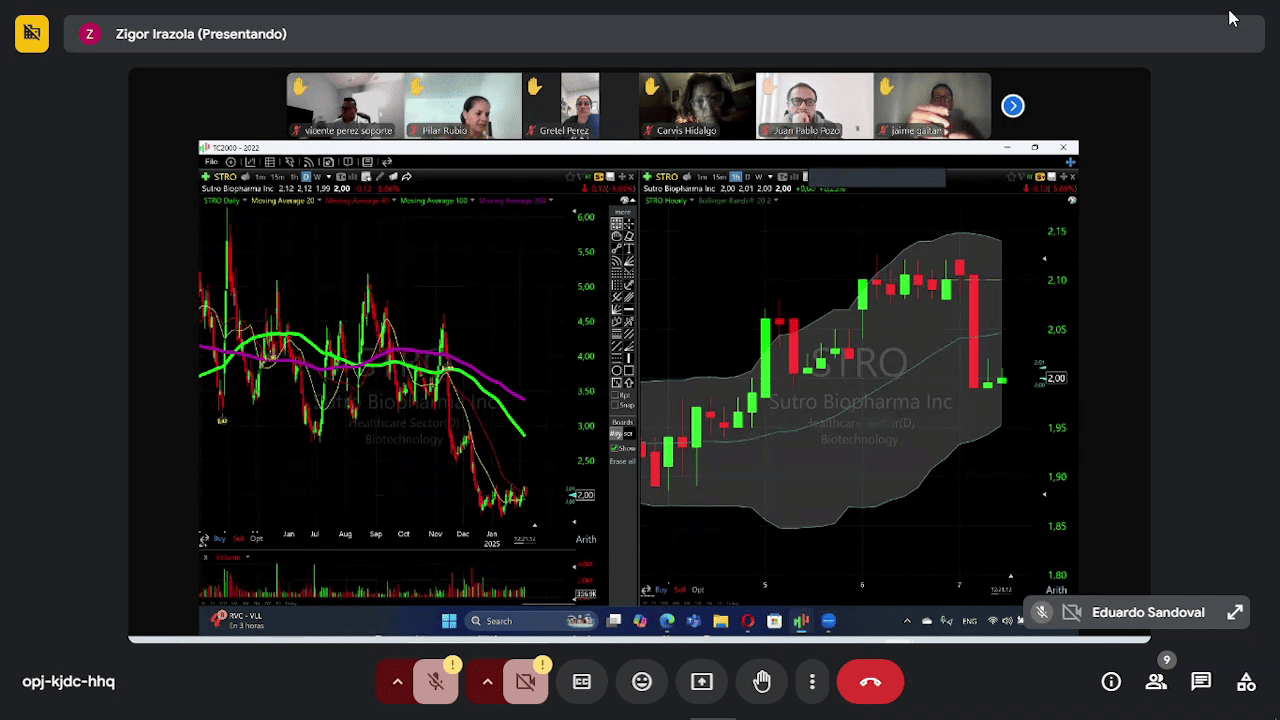Select the circle drawing tool

pyautogui.click(x=617, y=370)
